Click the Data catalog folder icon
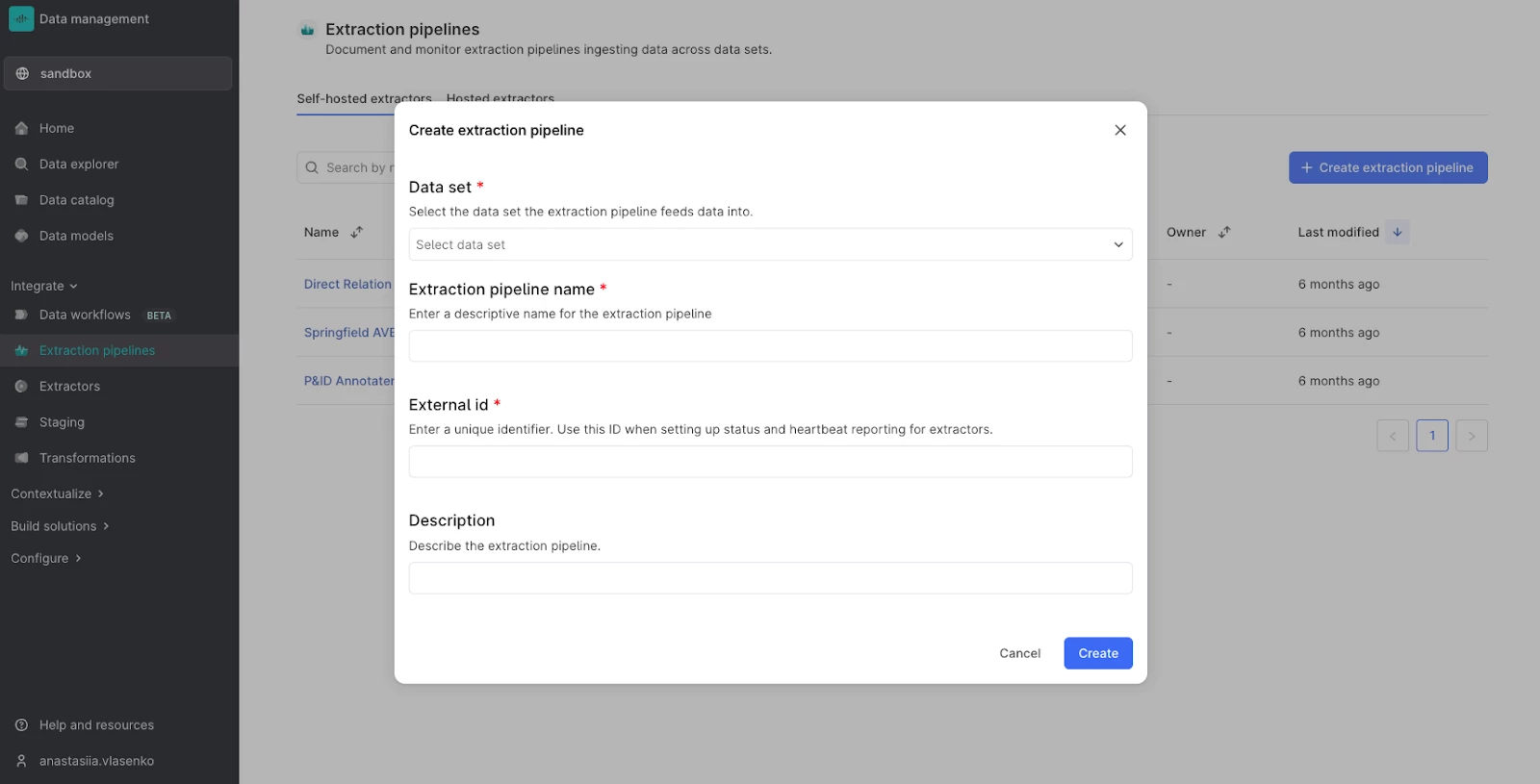 coord(21,200)
